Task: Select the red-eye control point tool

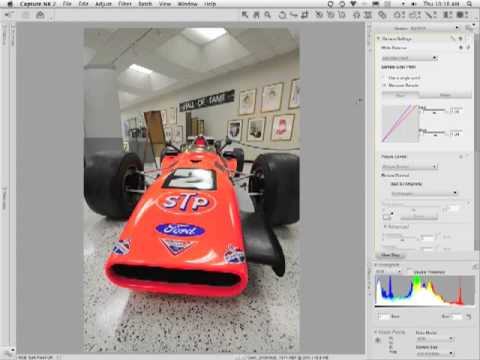Action: click(368, 15)
